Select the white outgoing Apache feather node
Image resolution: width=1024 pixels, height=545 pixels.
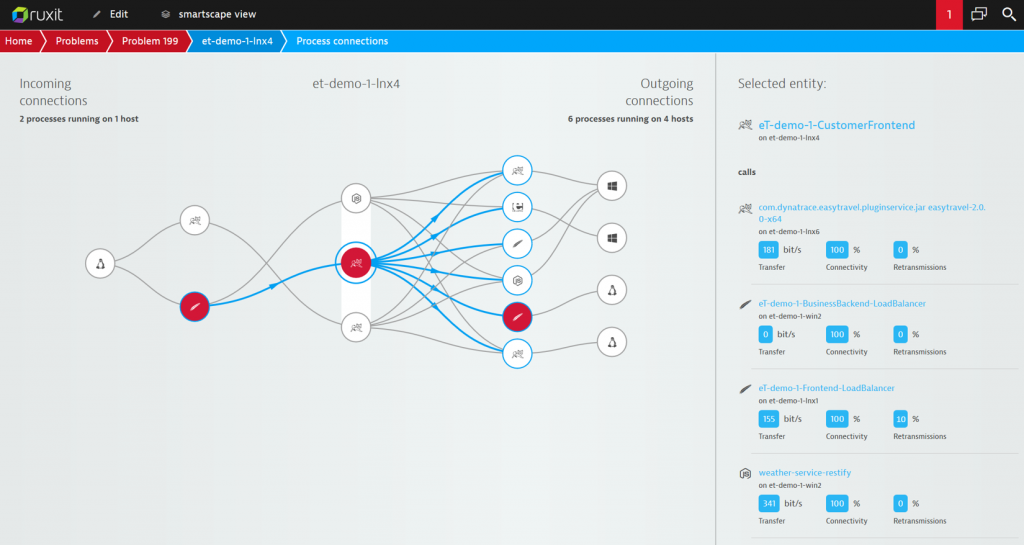tap(517, 244)
